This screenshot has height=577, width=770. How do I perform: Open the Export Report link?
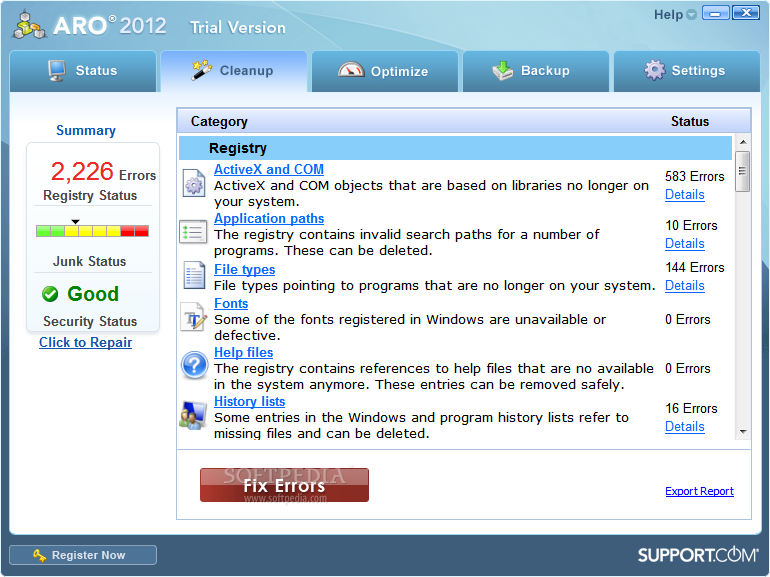(x=699, y=491)
